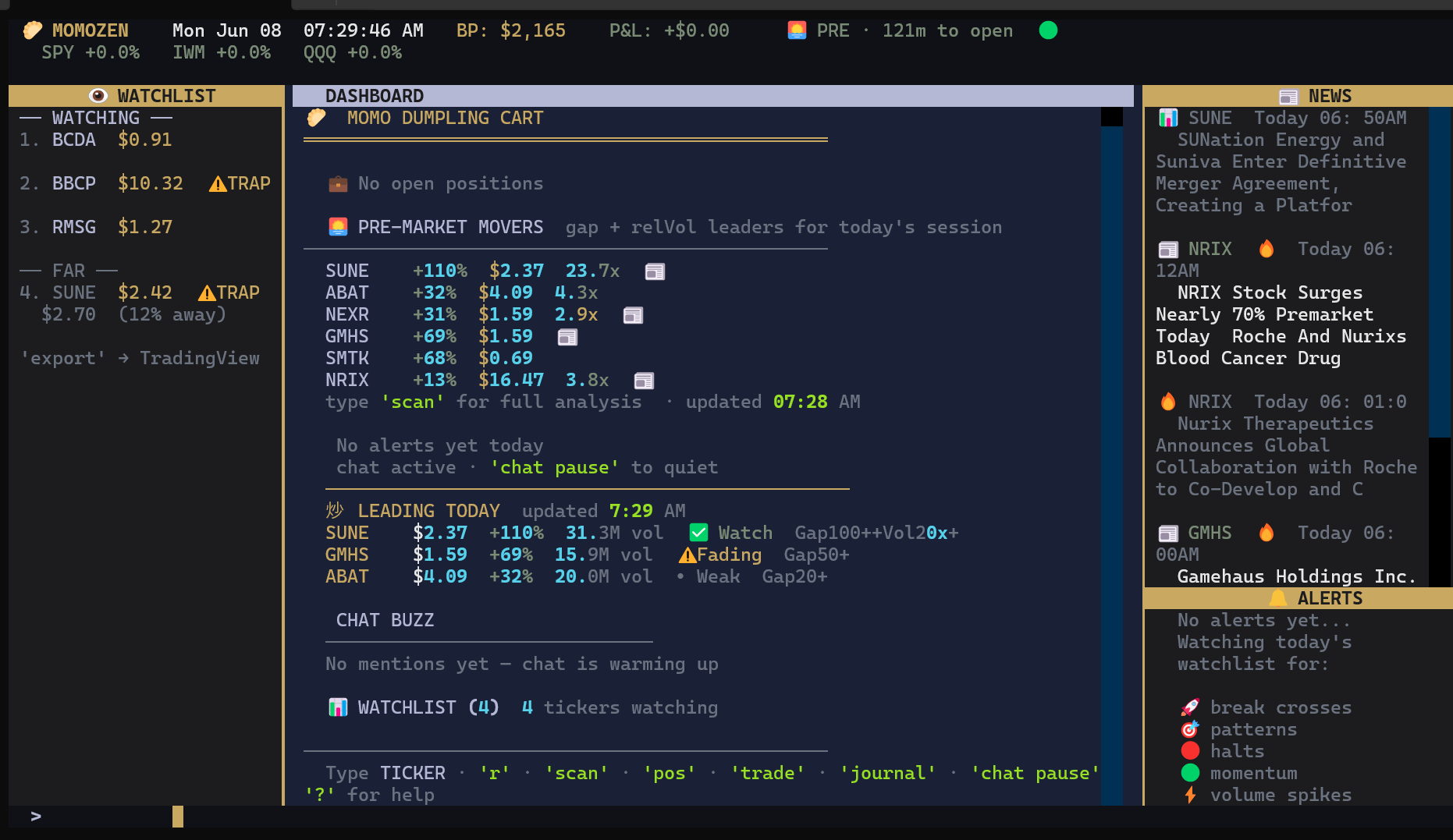
Task: Click the eye icon in WATCHLIST header
Action: [98, 96]
